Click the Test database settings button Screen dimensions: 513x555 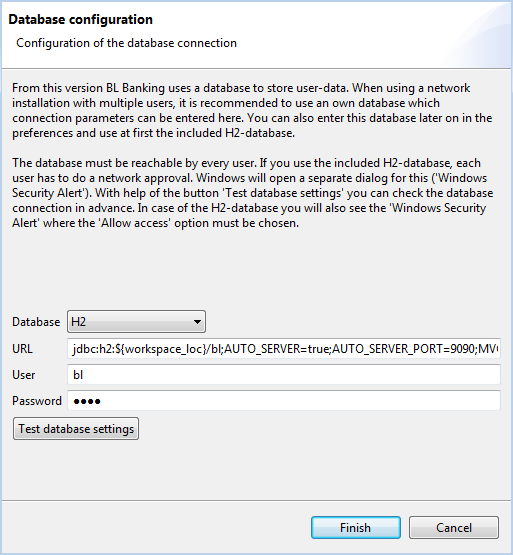pyautogui.click(x=76, y=429)
